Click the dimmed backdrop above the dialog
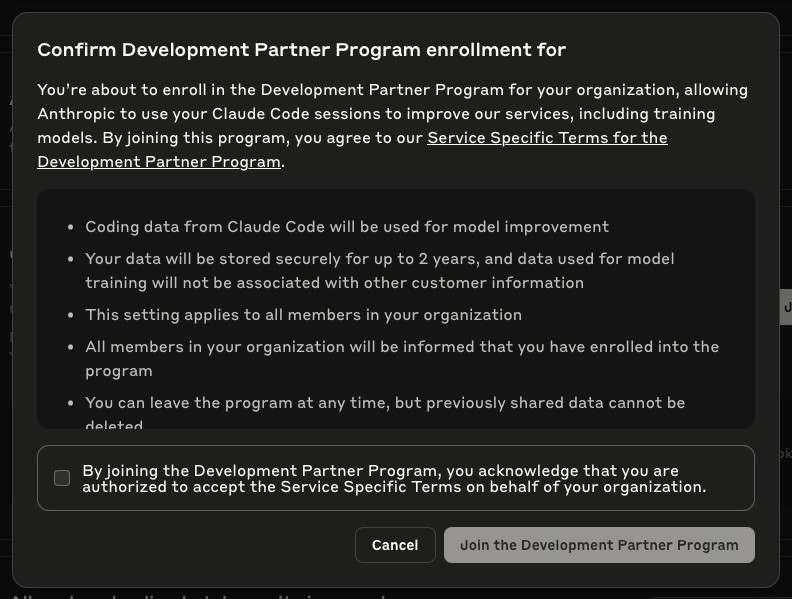This screenshot has width=792, height=599. coord(396,6)
